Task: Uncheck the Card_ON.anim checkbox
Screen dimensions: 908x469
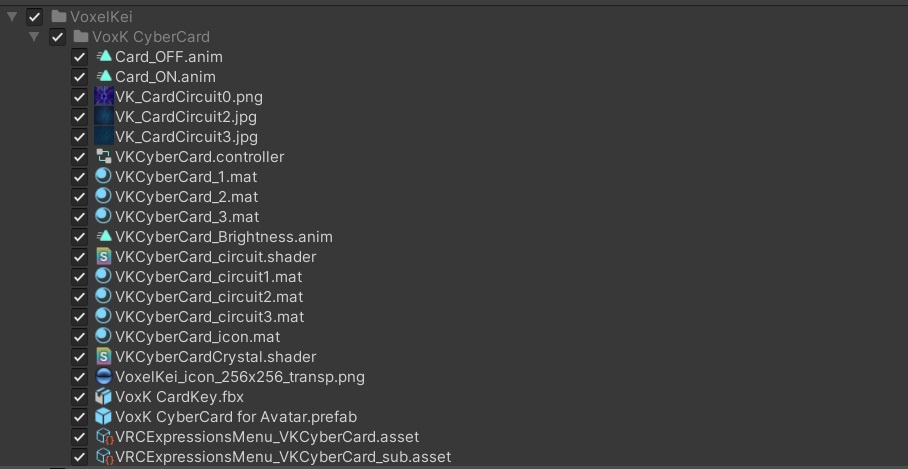Action: click(x=80, y=77)
